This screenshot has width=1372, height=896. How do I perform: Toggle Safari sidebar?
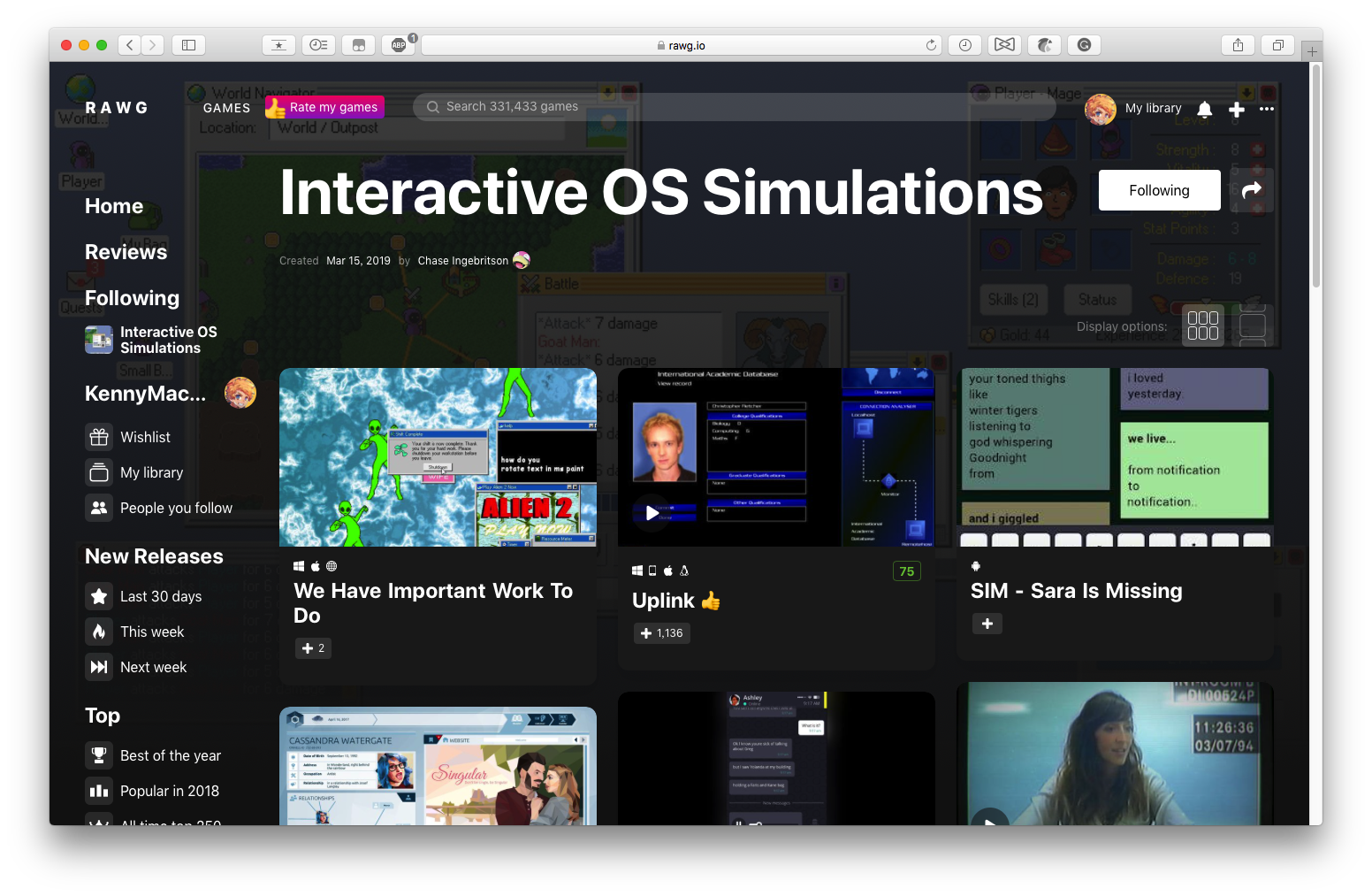click(188, 45)
